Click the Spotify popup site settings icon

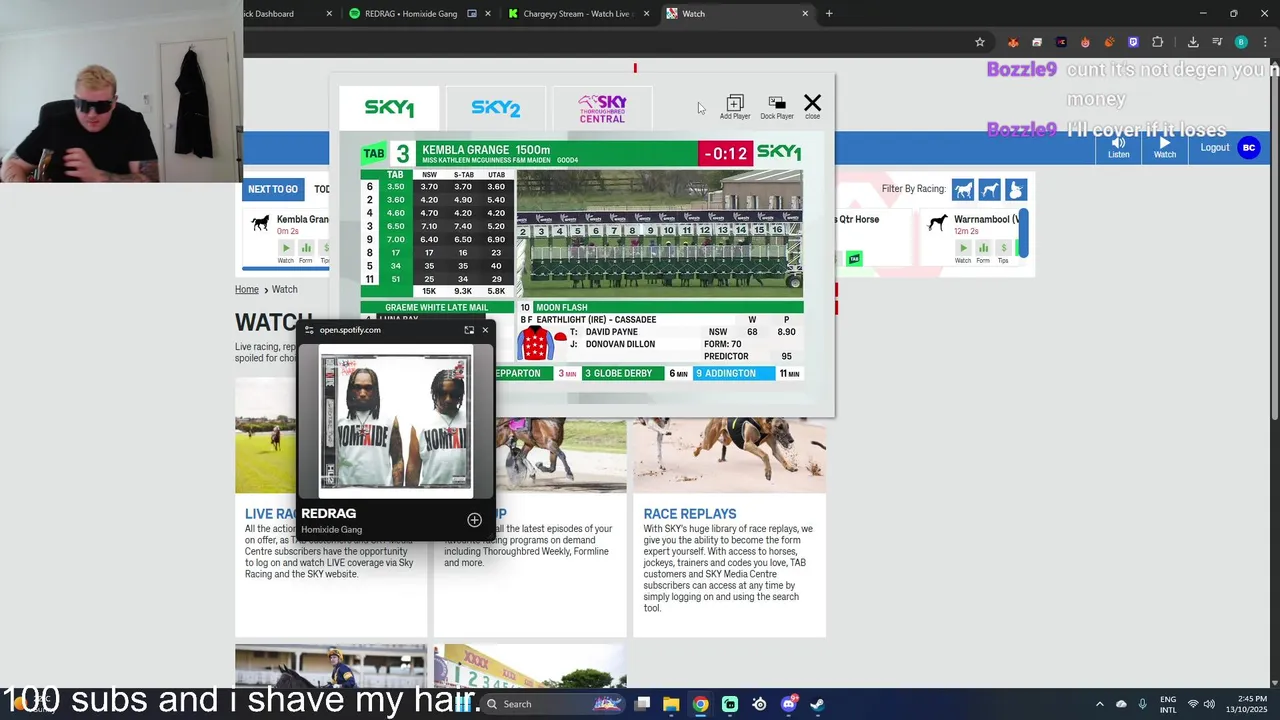click(x=309, y=330)
